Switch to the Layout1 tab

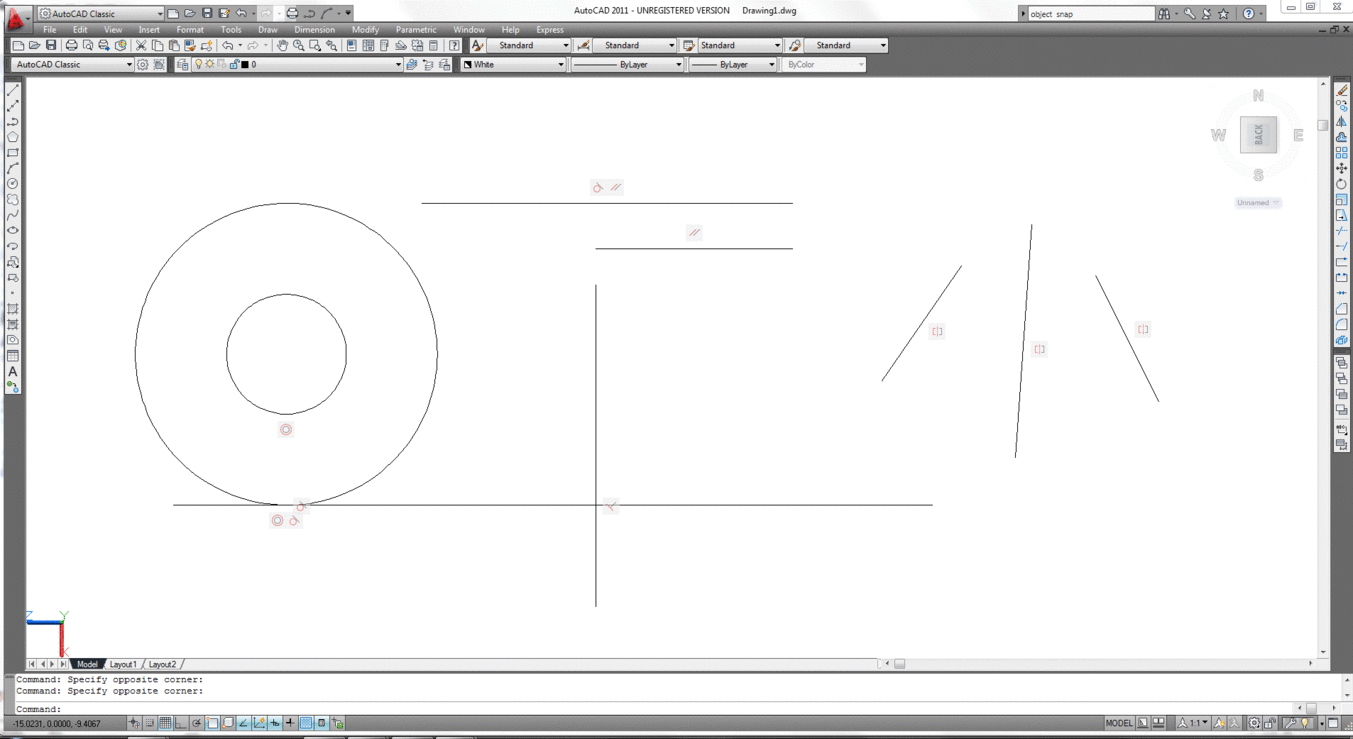(123, 664)
